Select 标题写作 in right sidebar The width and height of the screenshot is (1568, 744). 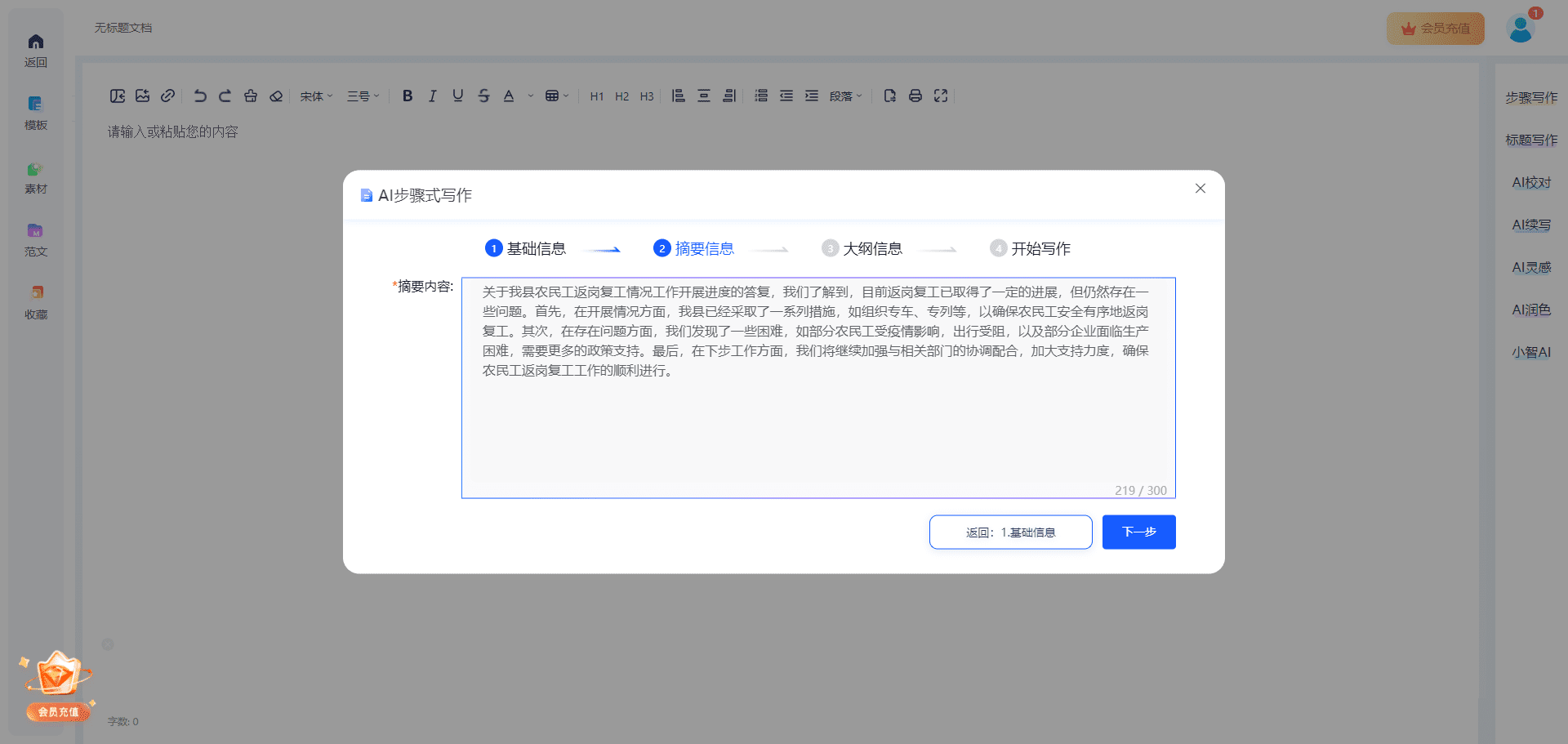click(1531, 140)
